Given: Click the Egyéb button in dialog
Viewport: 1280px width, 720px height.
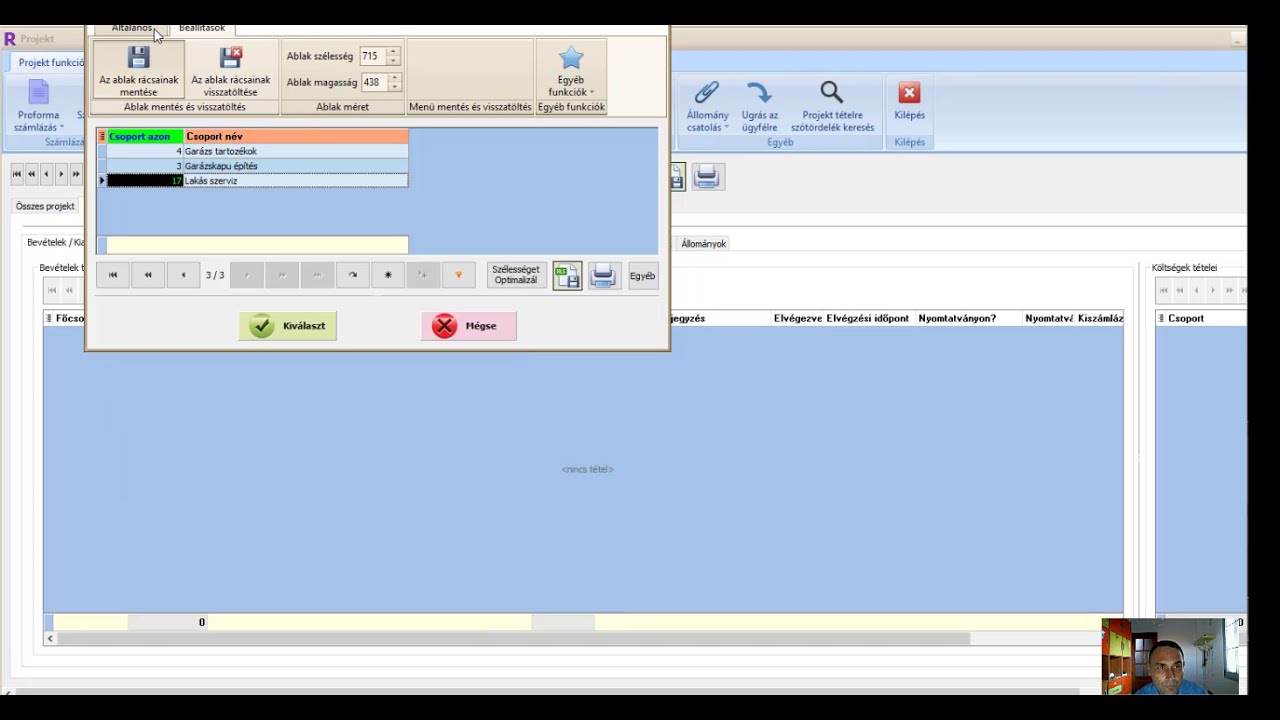Looking at the screenshot, I should (x=643, y=276).
